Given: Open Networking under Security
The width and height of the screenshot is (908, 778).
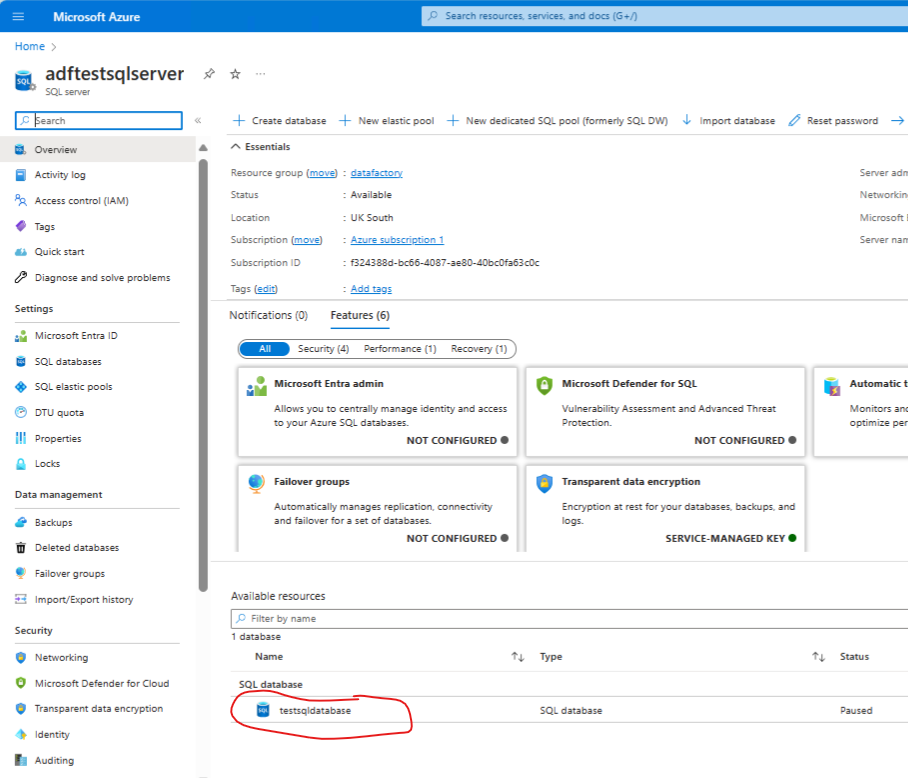Looking at the screenshot, I should point(61,658).
